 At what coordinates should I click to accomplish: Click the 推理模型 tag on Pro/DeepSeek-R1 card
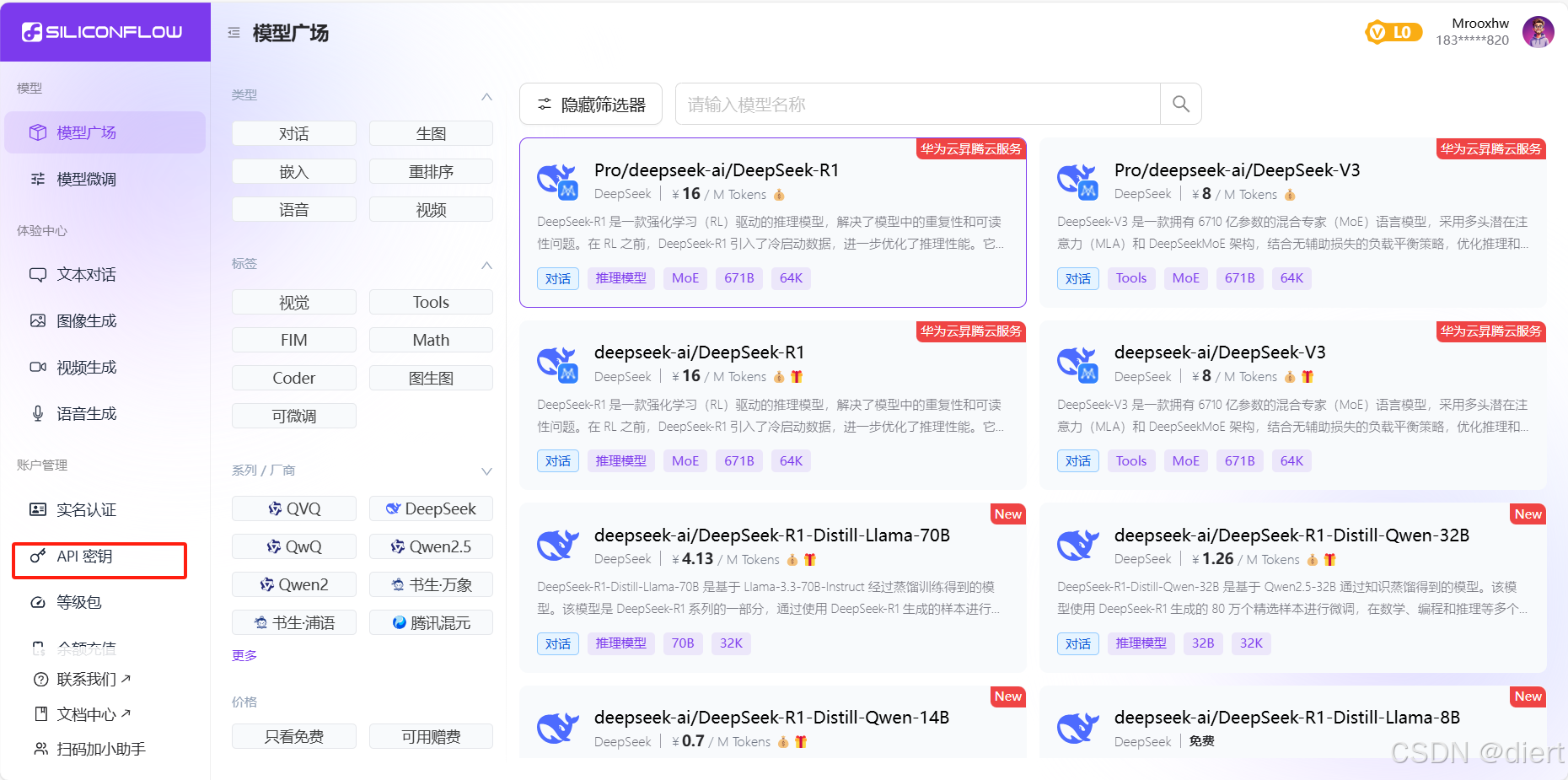click(x=621, y=278)
